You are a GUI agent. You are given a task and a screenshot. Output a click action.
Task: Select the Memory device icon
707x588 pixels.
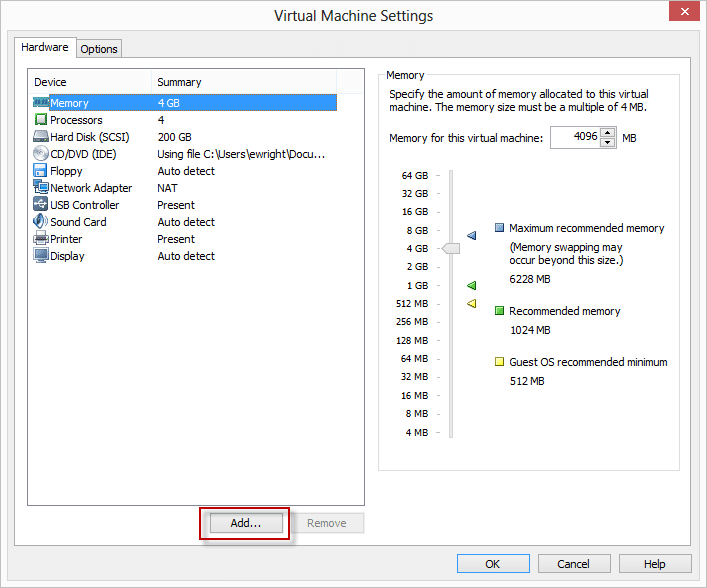coord(41,103)
